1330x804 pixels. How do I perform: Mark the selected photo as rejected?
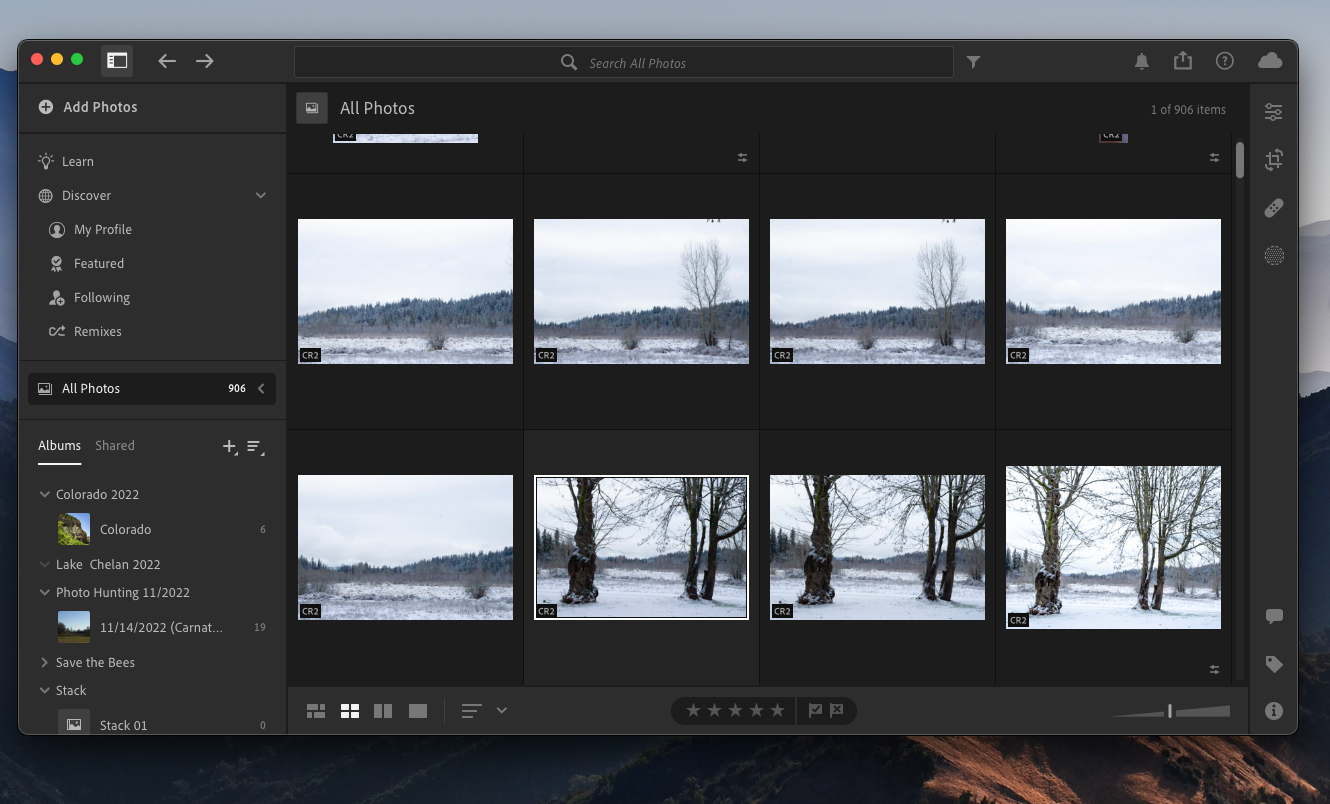[x=840, y=710]
